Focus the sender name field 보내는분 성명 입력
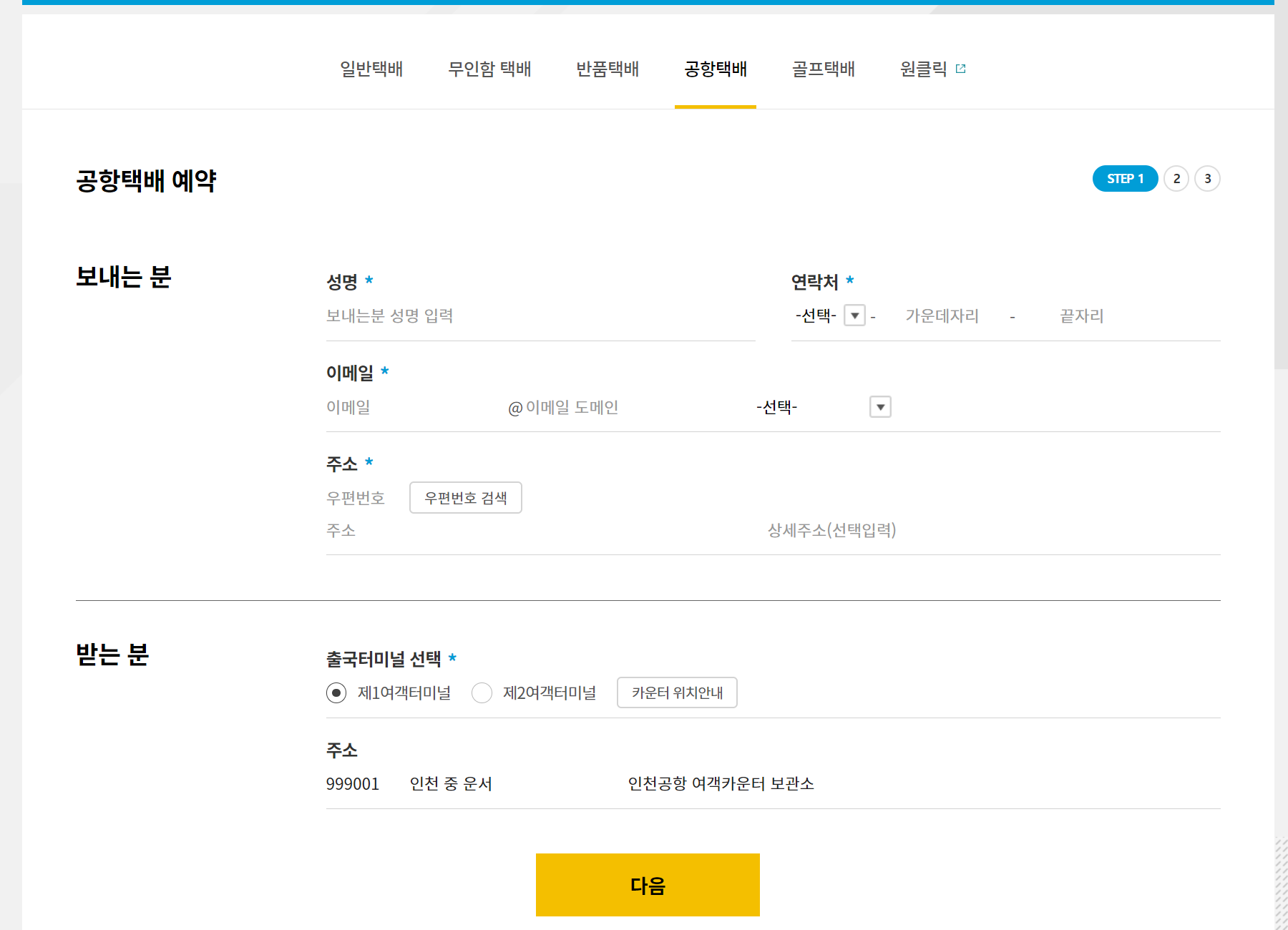The image size is (1288, 930). point(540,315)
